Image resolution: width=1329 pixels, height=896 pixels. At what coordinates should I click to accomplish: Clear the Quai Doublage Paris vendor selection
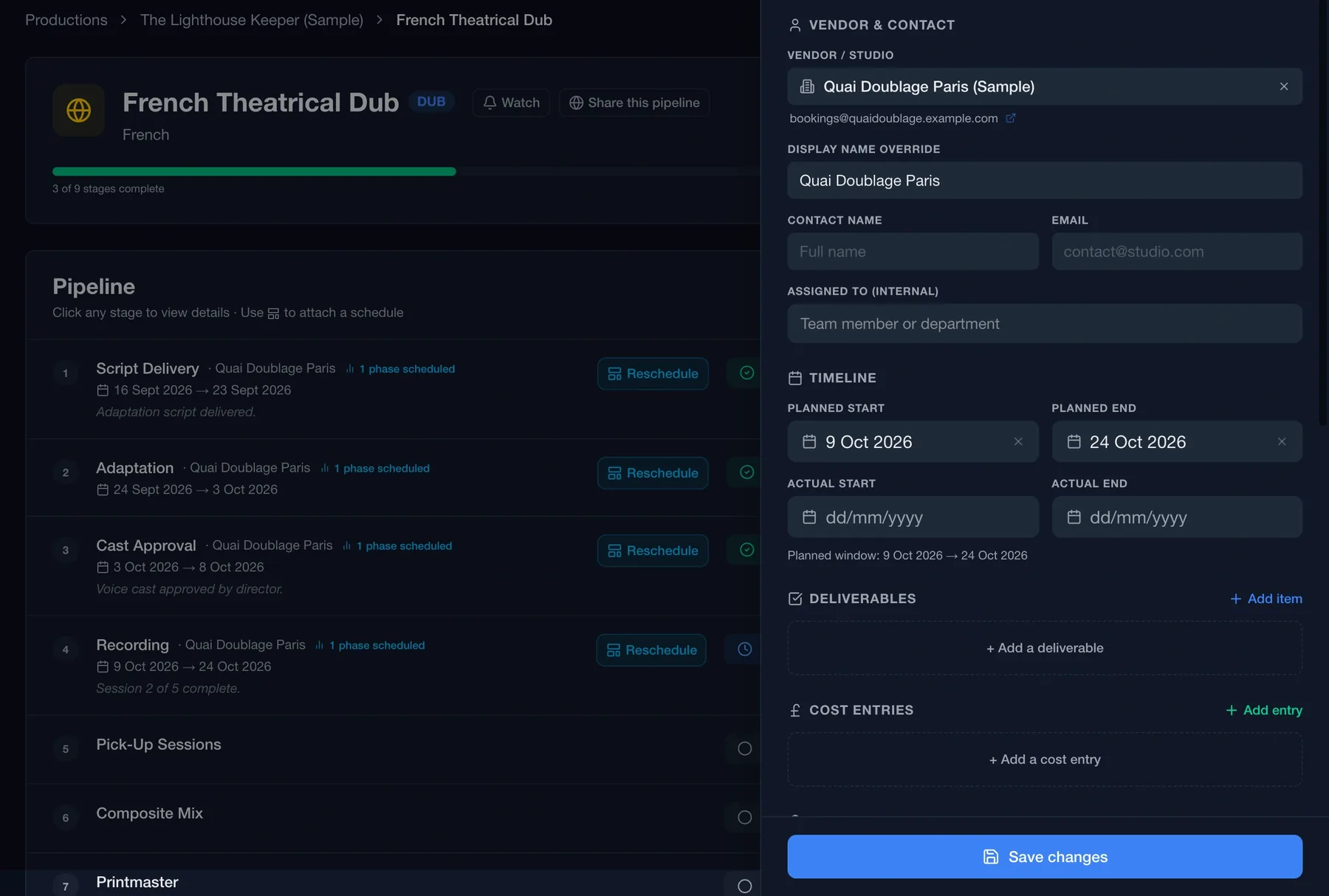coord(1284,86)
